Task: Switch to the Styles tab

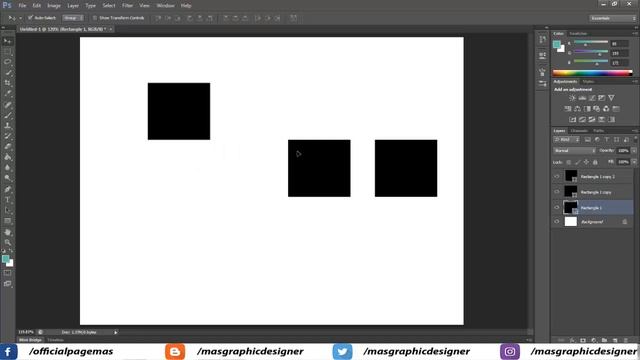Action: [588, 82]
